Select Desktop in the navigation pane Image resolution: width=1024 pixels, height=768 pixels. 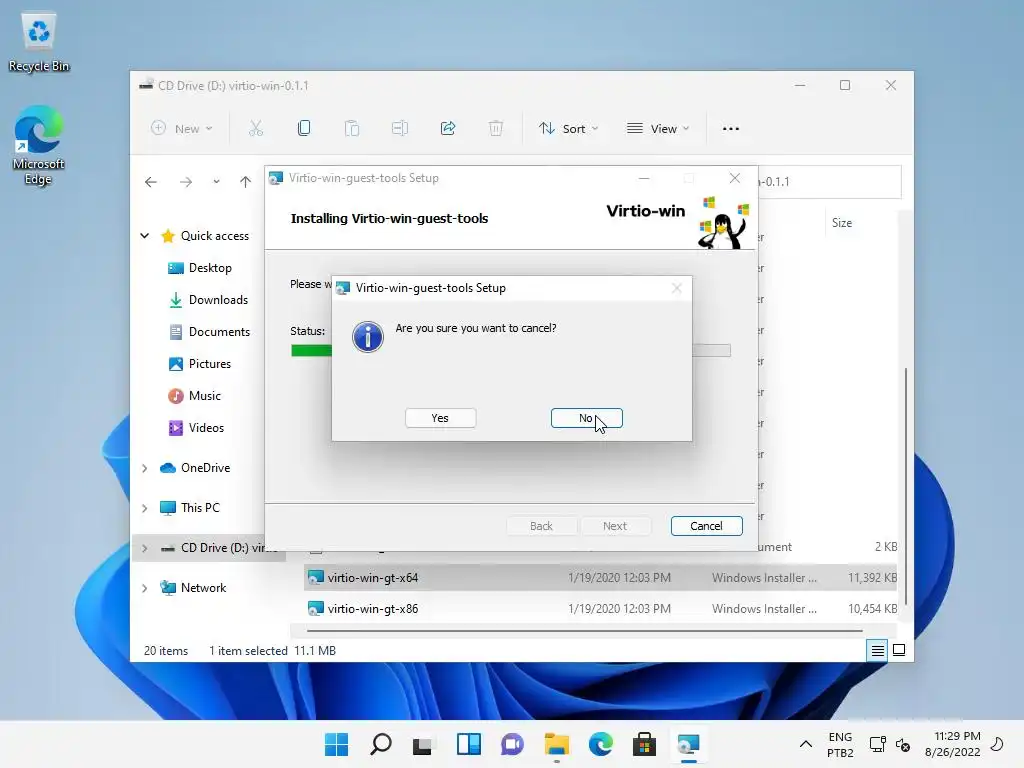(x=209, y=268)
